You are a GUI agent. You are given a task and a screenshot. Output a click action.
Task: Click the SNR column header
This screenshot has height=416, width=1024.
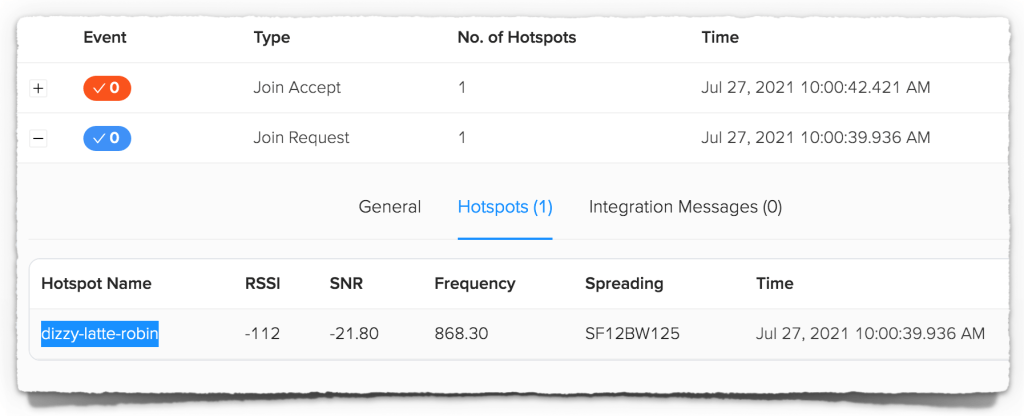click(x=346, y=283)
